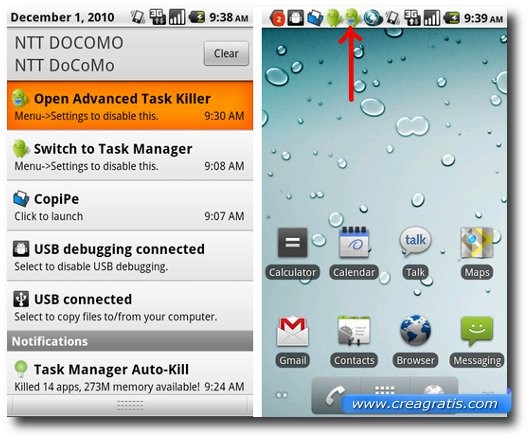Tap 3G data icon in notification panel
This screenshot has width=530, height=440.
click(x=158, y=17)
